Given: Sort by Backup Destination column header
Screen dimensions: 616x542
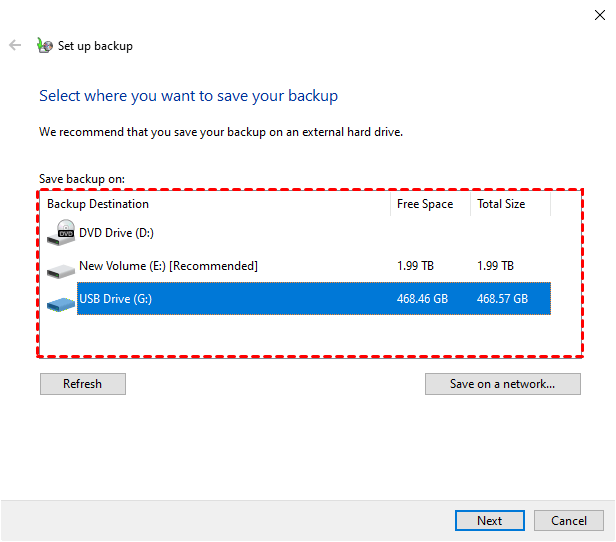Looking at the screenshot, I should pyautogui.click(x=98, y=204).
